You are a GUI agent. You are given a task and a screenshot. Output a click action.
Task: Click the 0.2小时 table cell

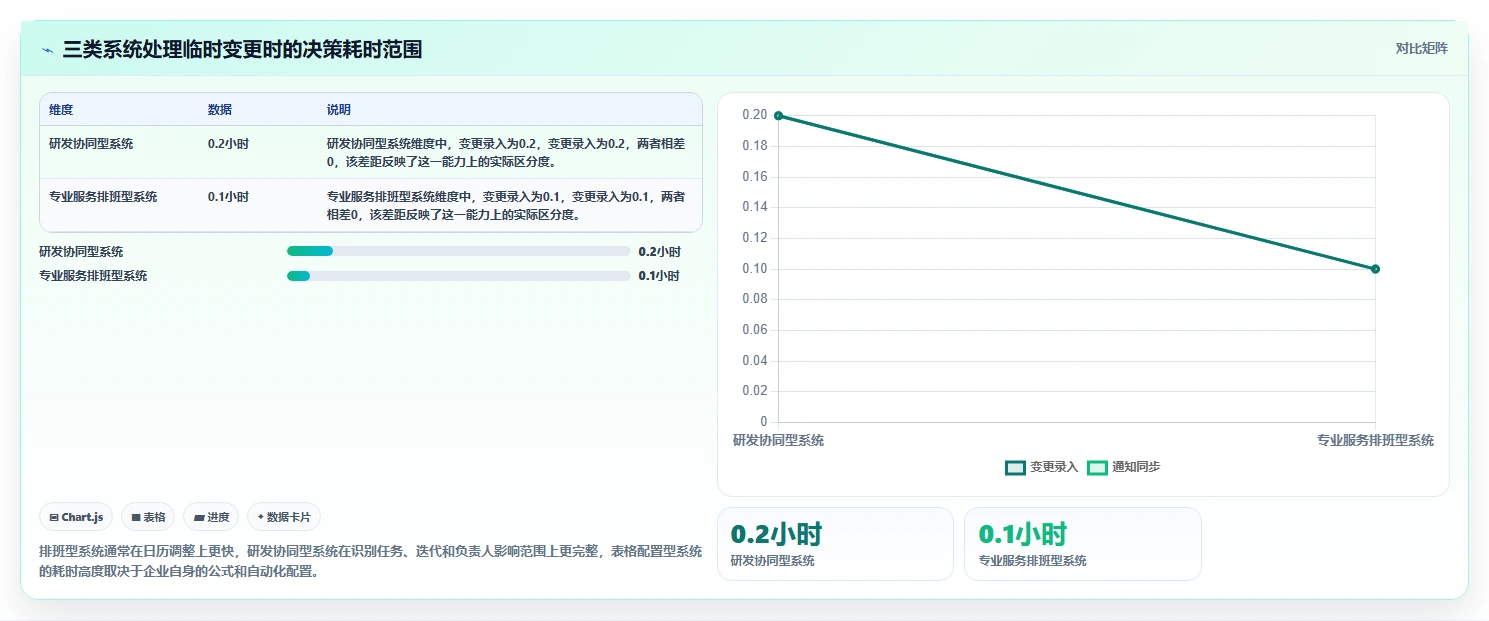(x=228, y=143)
